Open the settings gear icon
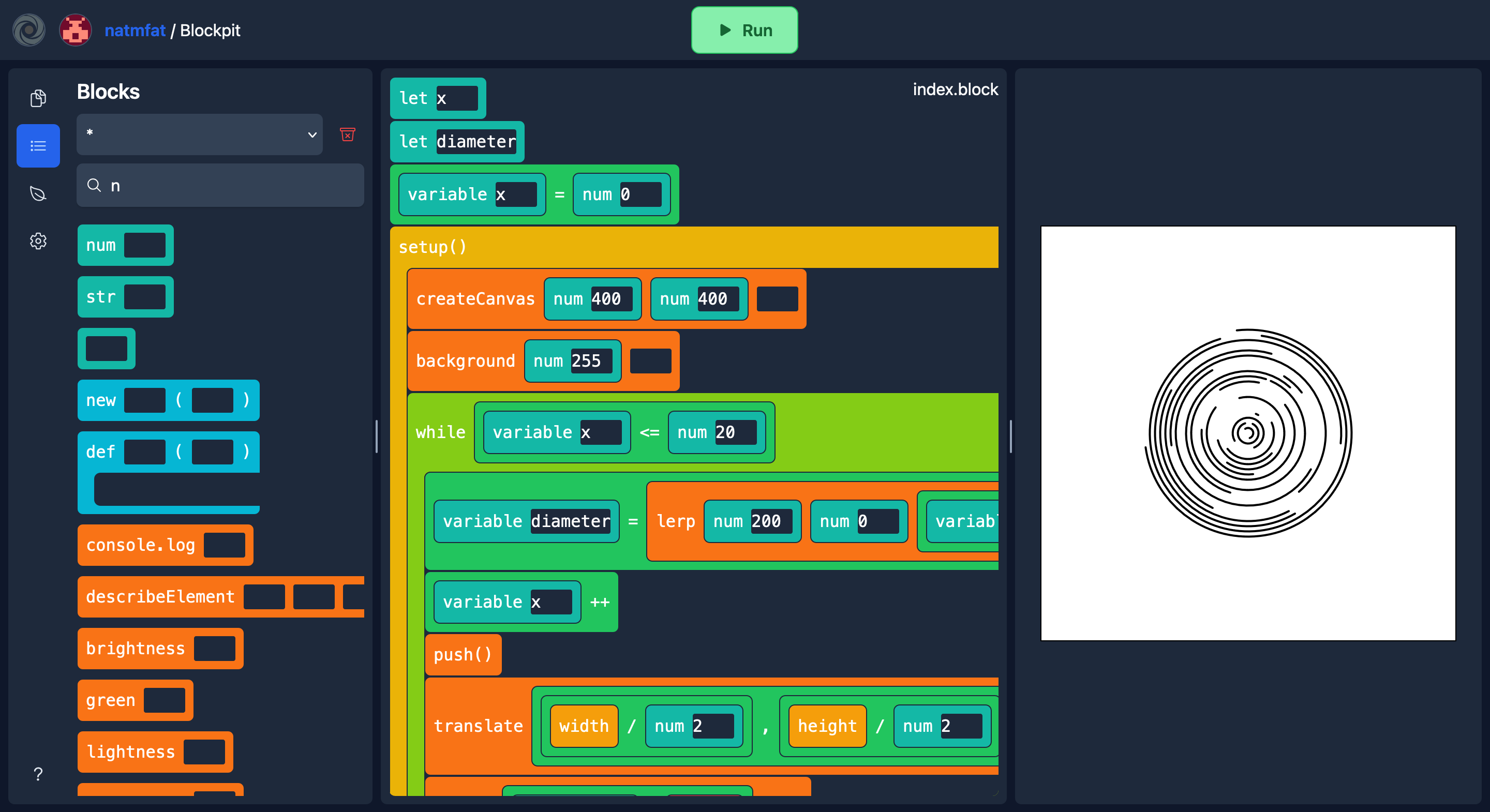This screenshot has height=812, width=1490. pos(38,240)
